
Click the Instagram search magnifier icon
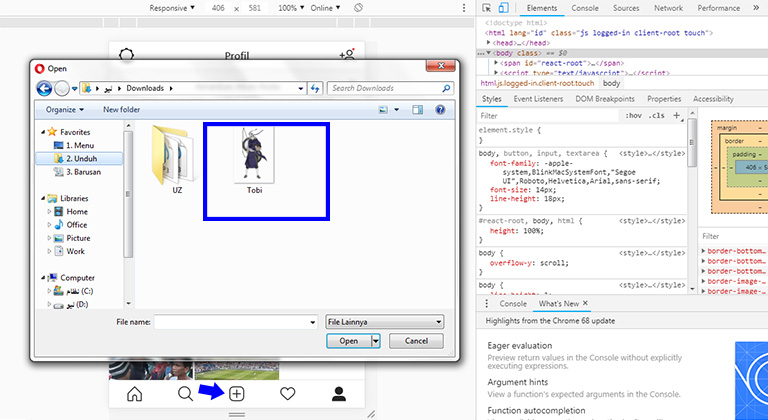coord(185,394)
